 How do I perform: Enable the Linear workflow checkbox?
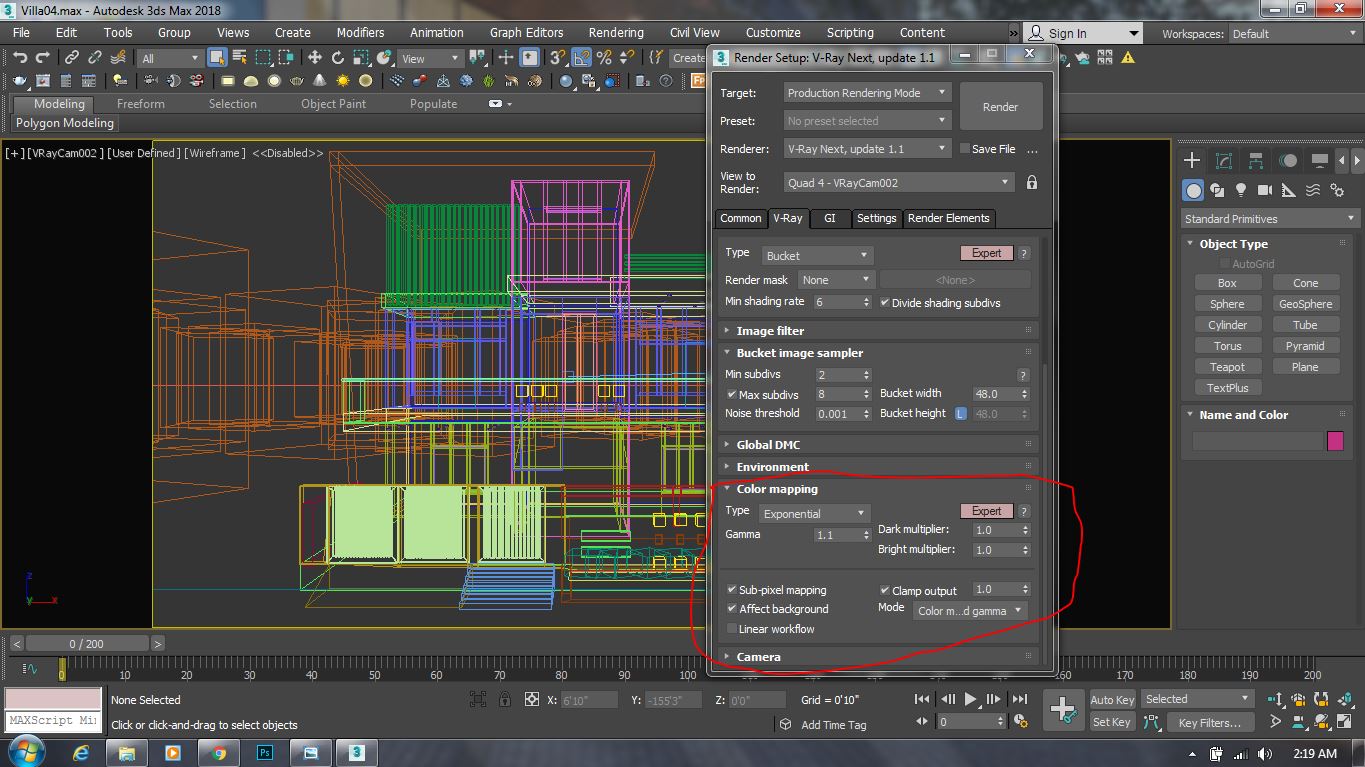(x=732, y=629)
